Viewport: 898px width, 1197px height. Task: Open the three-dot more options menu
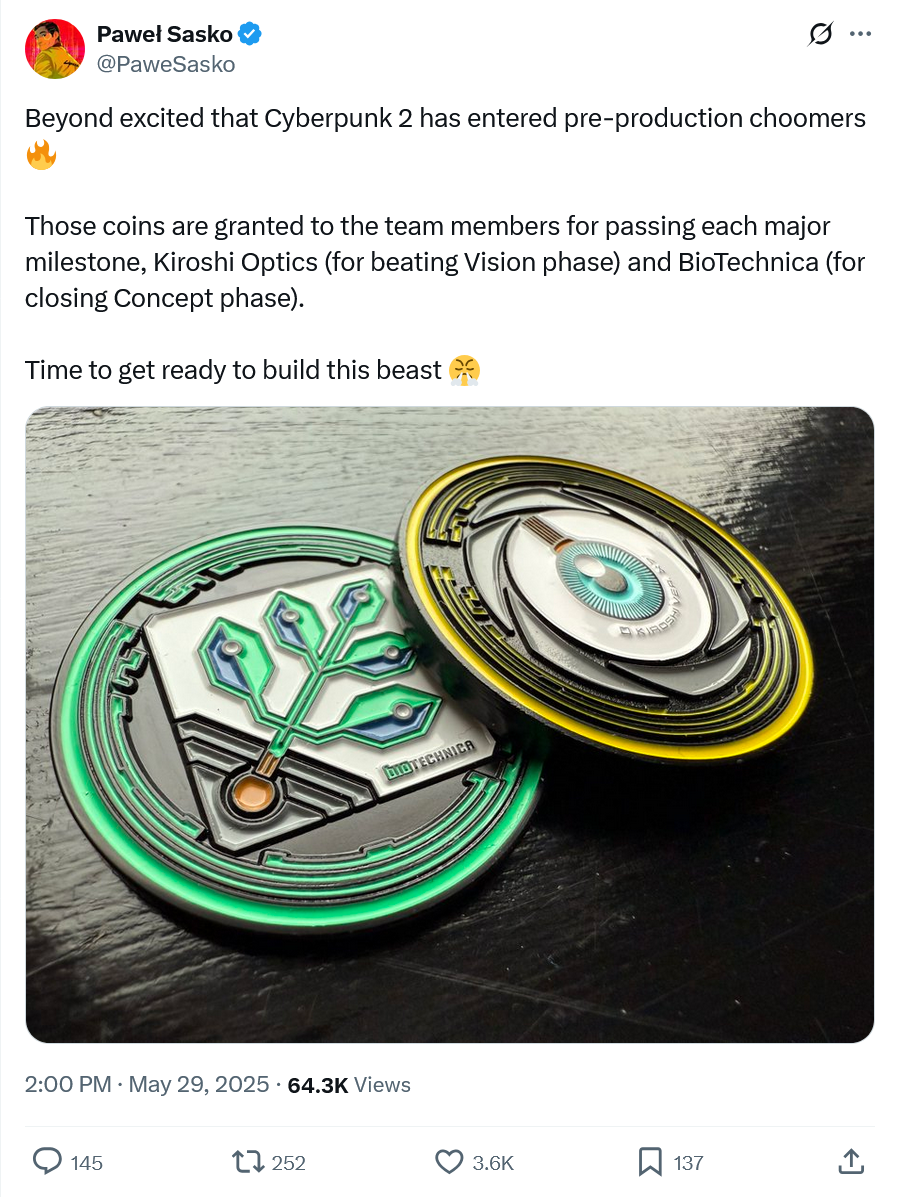861,34
